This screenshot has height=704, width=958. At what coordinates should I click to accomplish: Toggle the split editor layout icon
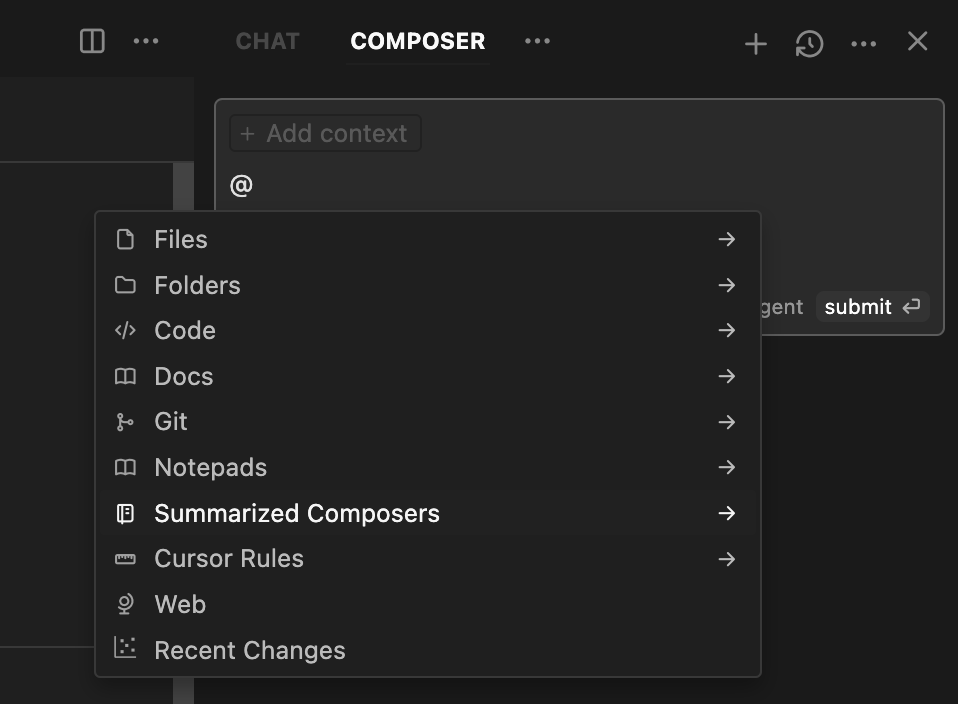point(92,42)
